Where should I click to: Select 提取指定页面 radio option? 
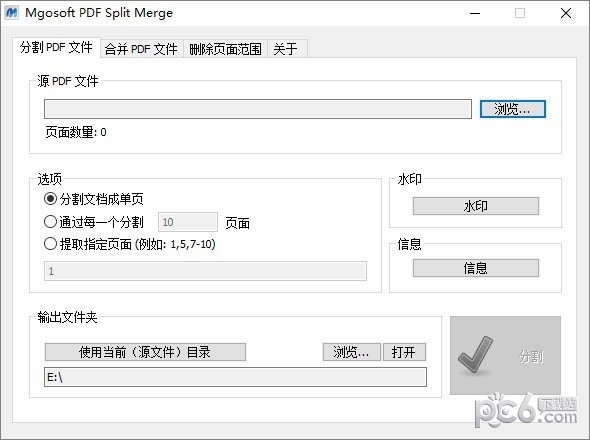pyautogui.click(x=130, y=244)
